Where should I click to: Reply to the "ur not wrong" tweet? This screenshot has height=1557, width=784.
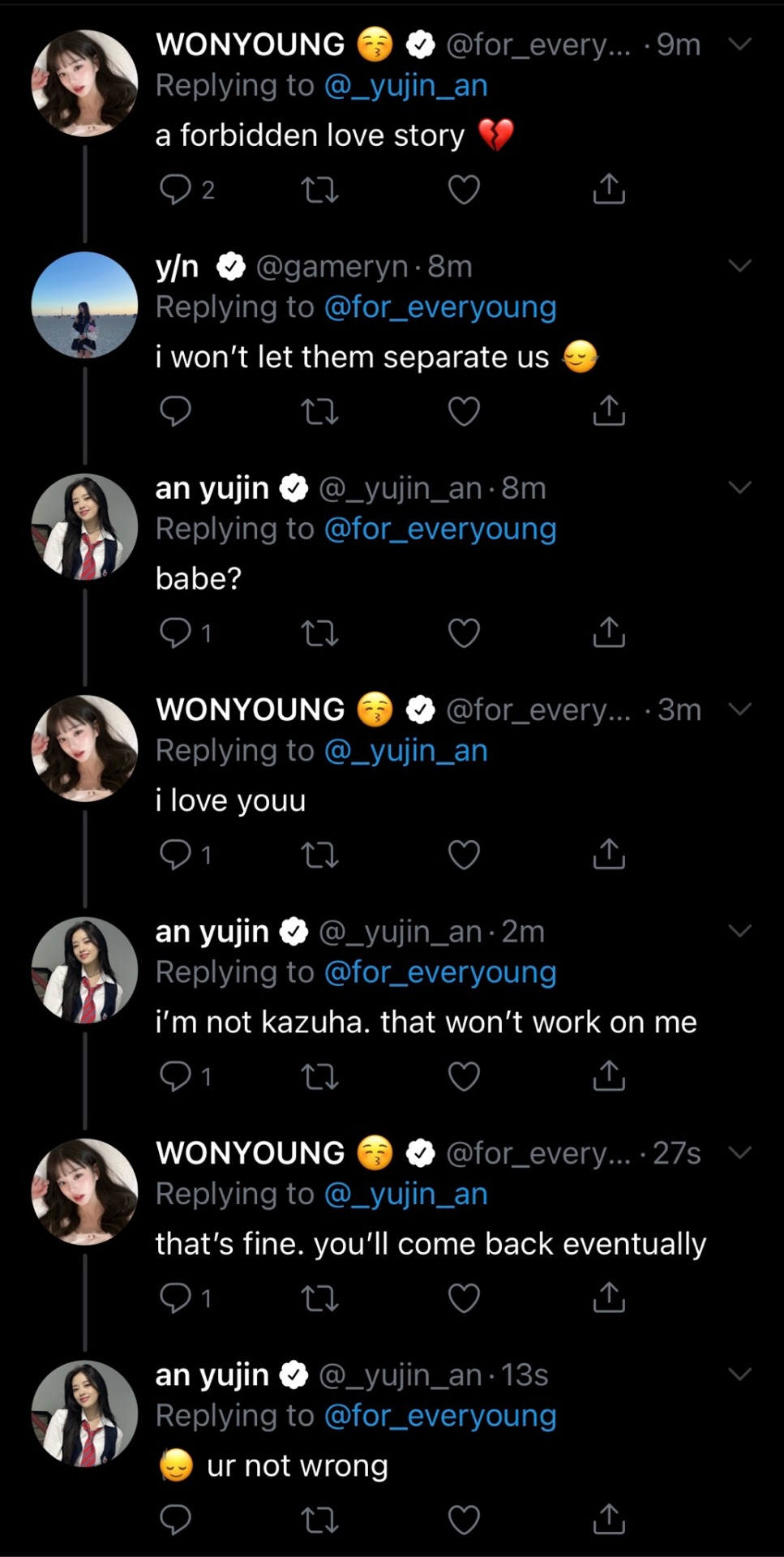[x=175, y=1520]
